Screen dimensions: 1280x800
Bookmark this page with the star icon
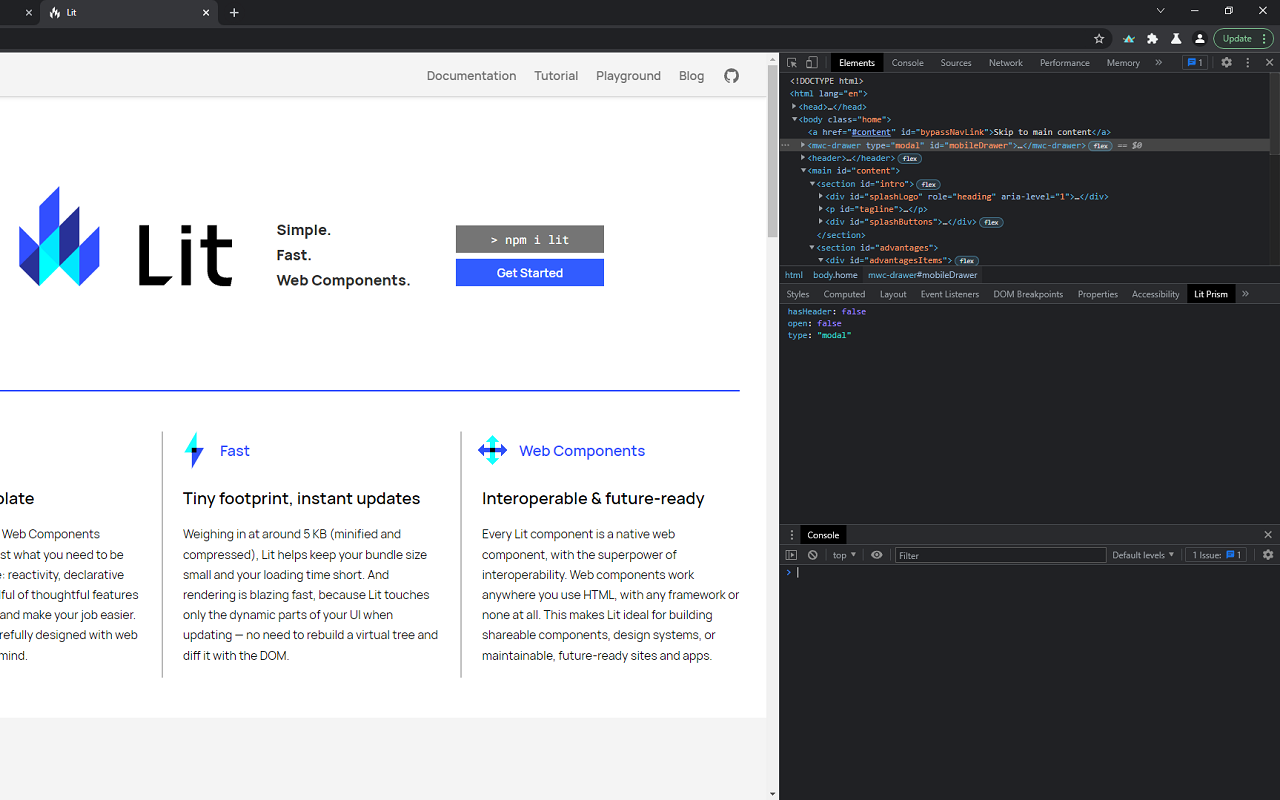(1099, 39)
